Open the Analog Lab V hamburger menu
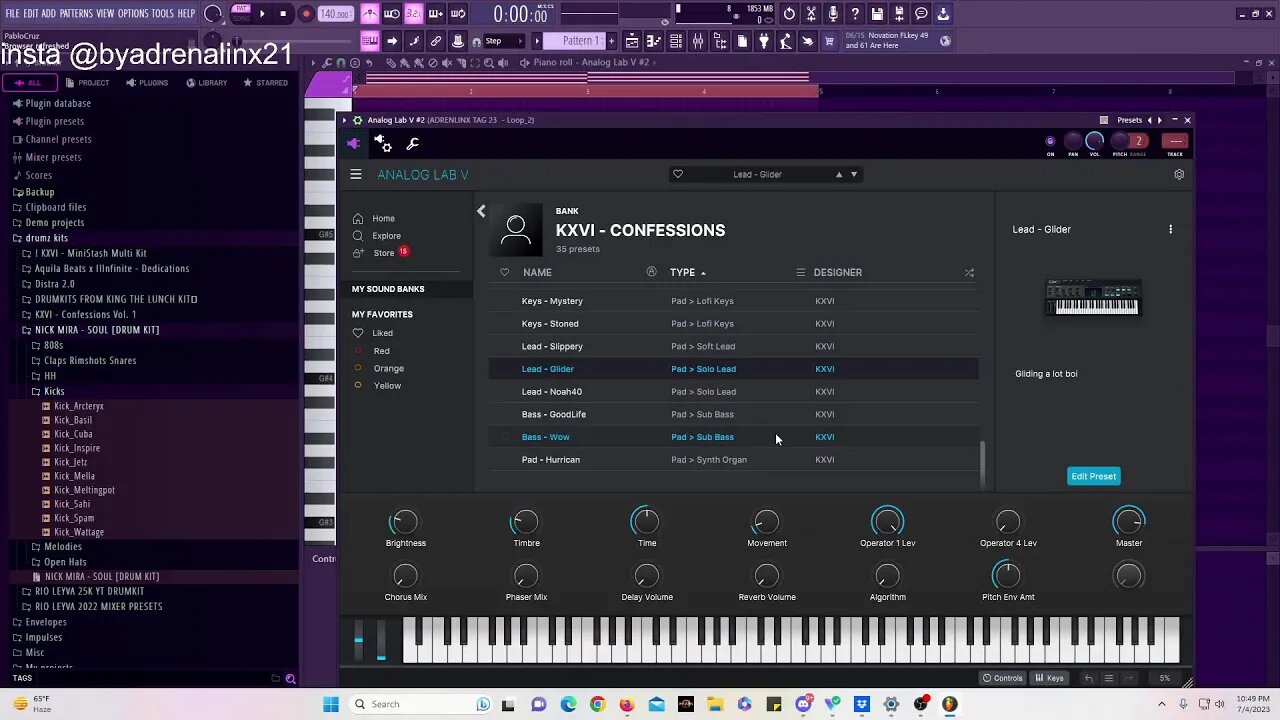Viewport: 1280px width, 720px height. click(356, 174)
